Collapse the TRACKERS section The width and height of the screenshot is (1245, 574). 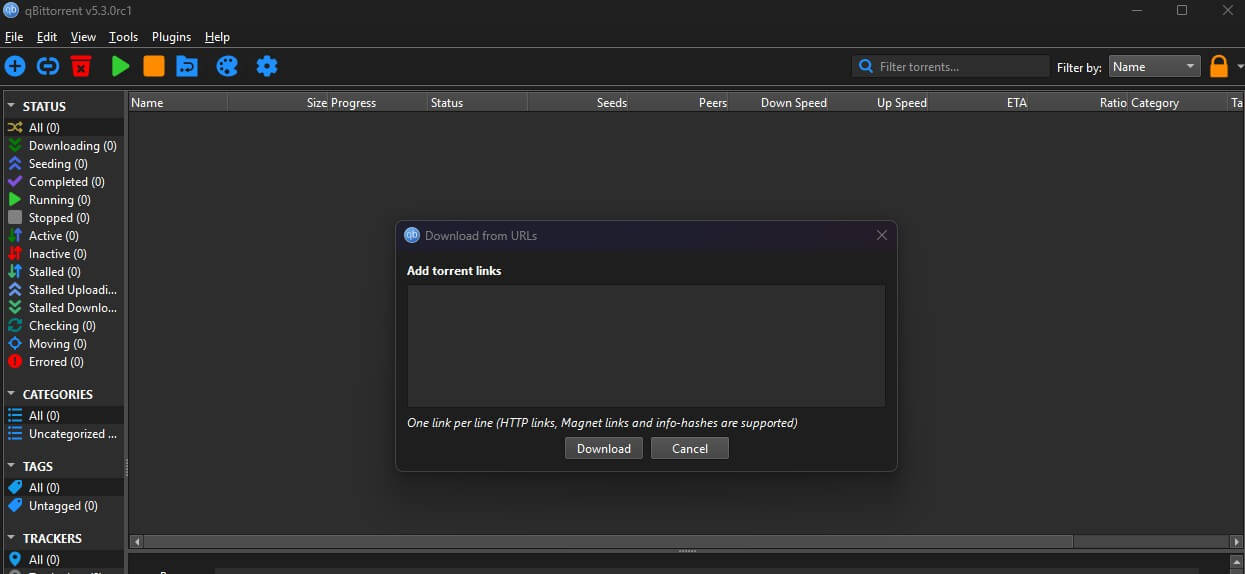pyautogui.click(x=12, y=538)
